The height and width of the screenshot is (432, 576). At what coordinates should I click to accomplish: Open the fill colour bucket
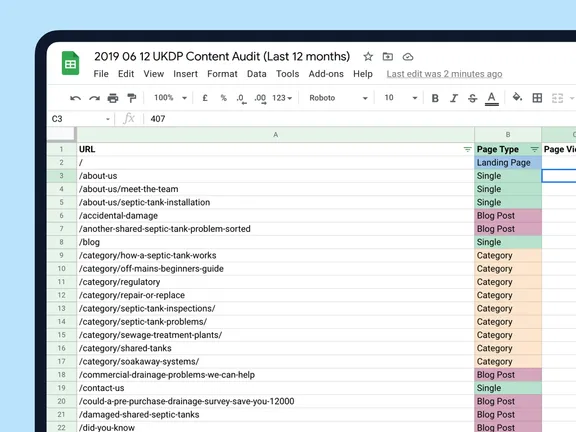[517, 98]
